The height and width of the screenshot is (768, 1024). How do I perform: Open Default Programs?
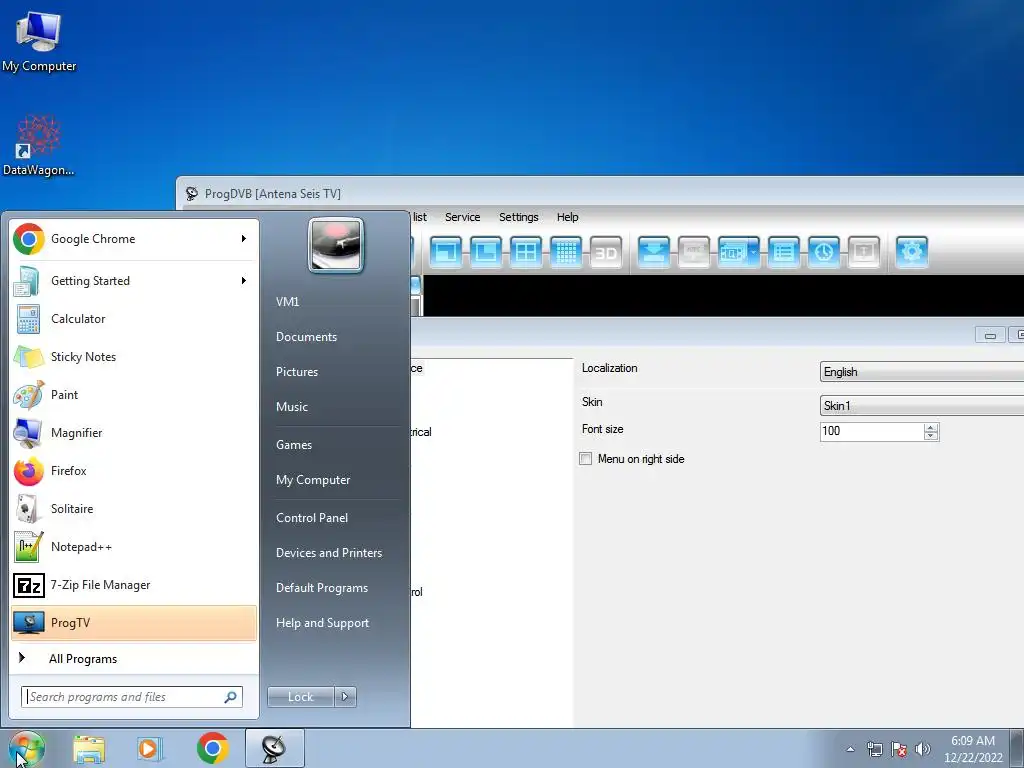click(x=322, y=588)
